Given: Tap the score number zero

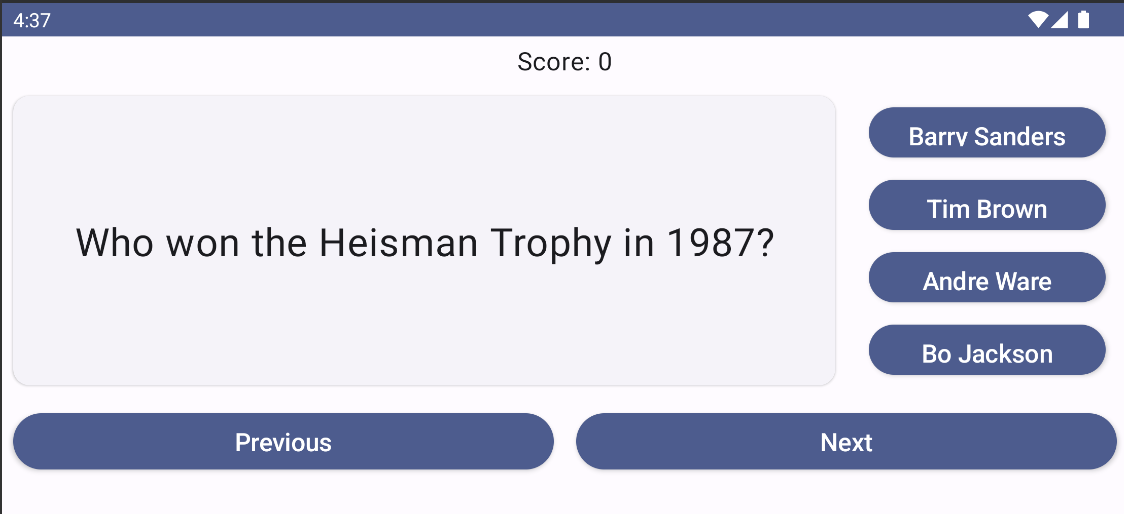Looking at the screenshot, I should point(605,62).
